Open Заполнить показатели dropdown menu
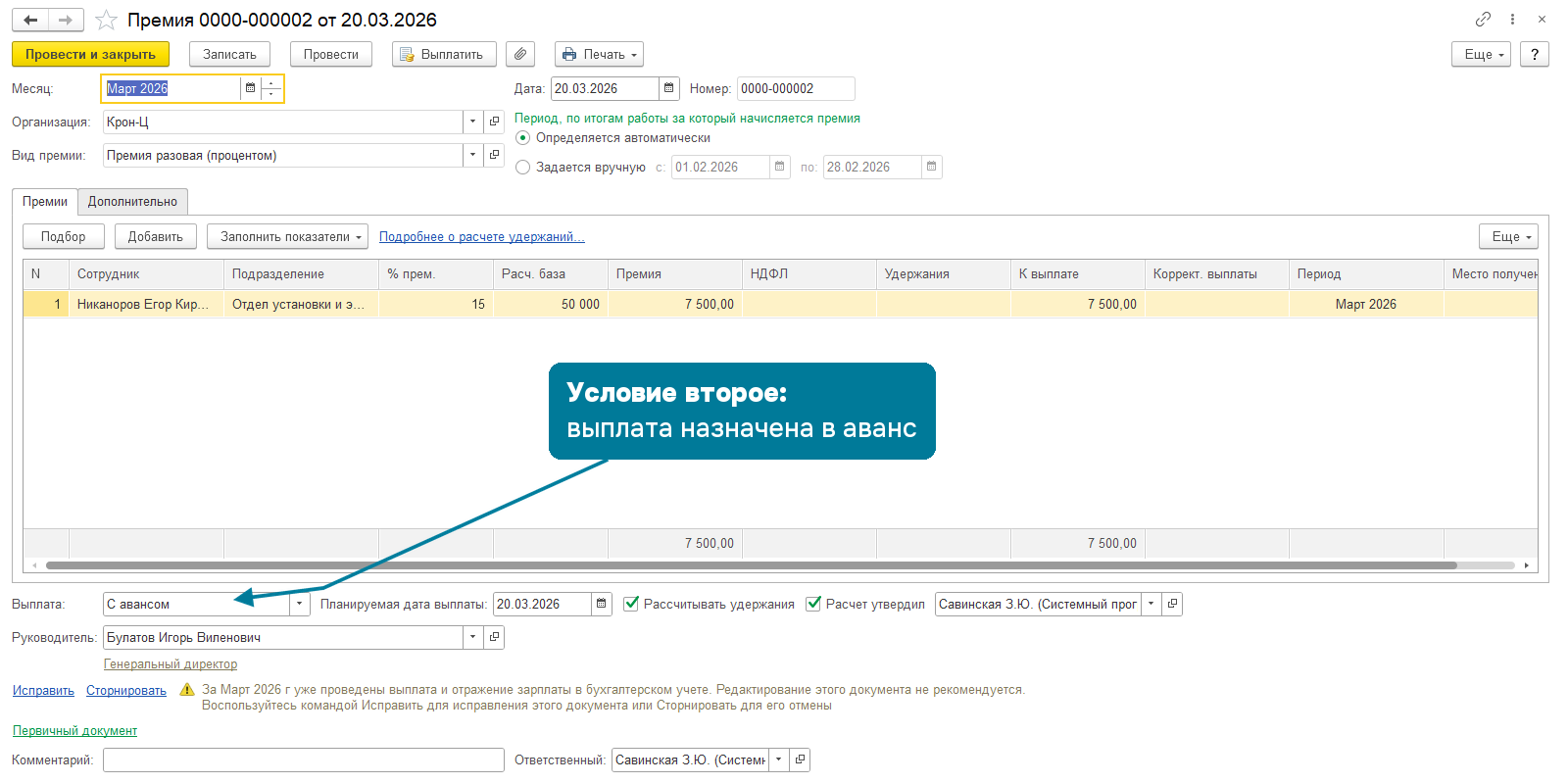1568x784 pixels. (x=287, y=236)
